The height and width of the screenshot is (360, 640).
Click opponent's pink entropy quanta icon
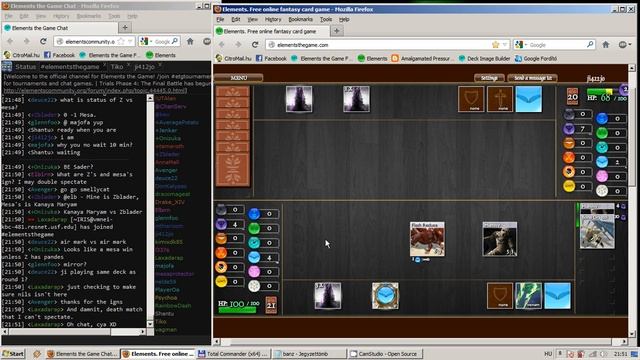[x=602, y=176]
